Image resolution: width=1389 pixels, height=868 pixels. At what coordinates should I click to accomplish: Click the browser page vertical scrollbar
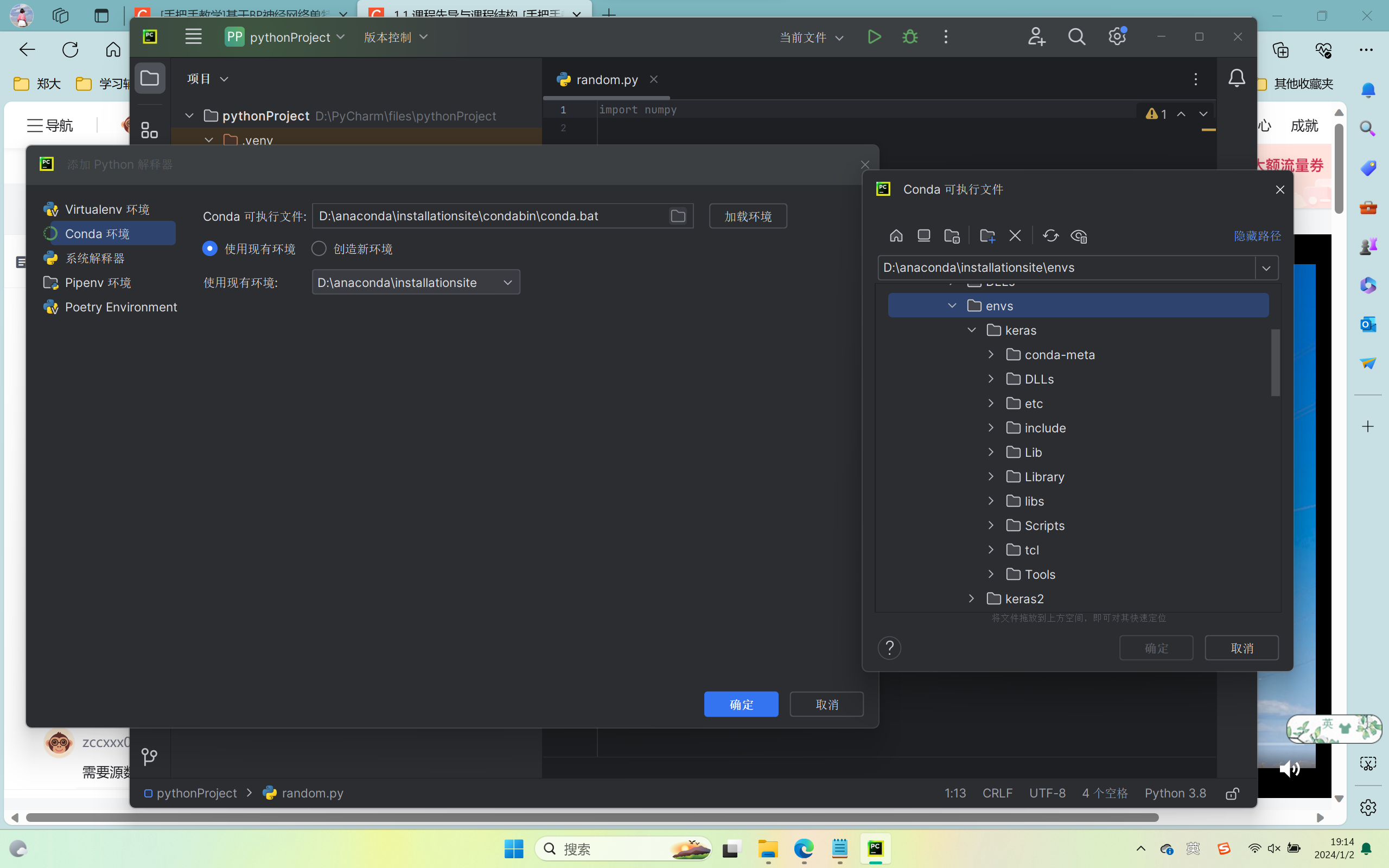pos(1339,169)
